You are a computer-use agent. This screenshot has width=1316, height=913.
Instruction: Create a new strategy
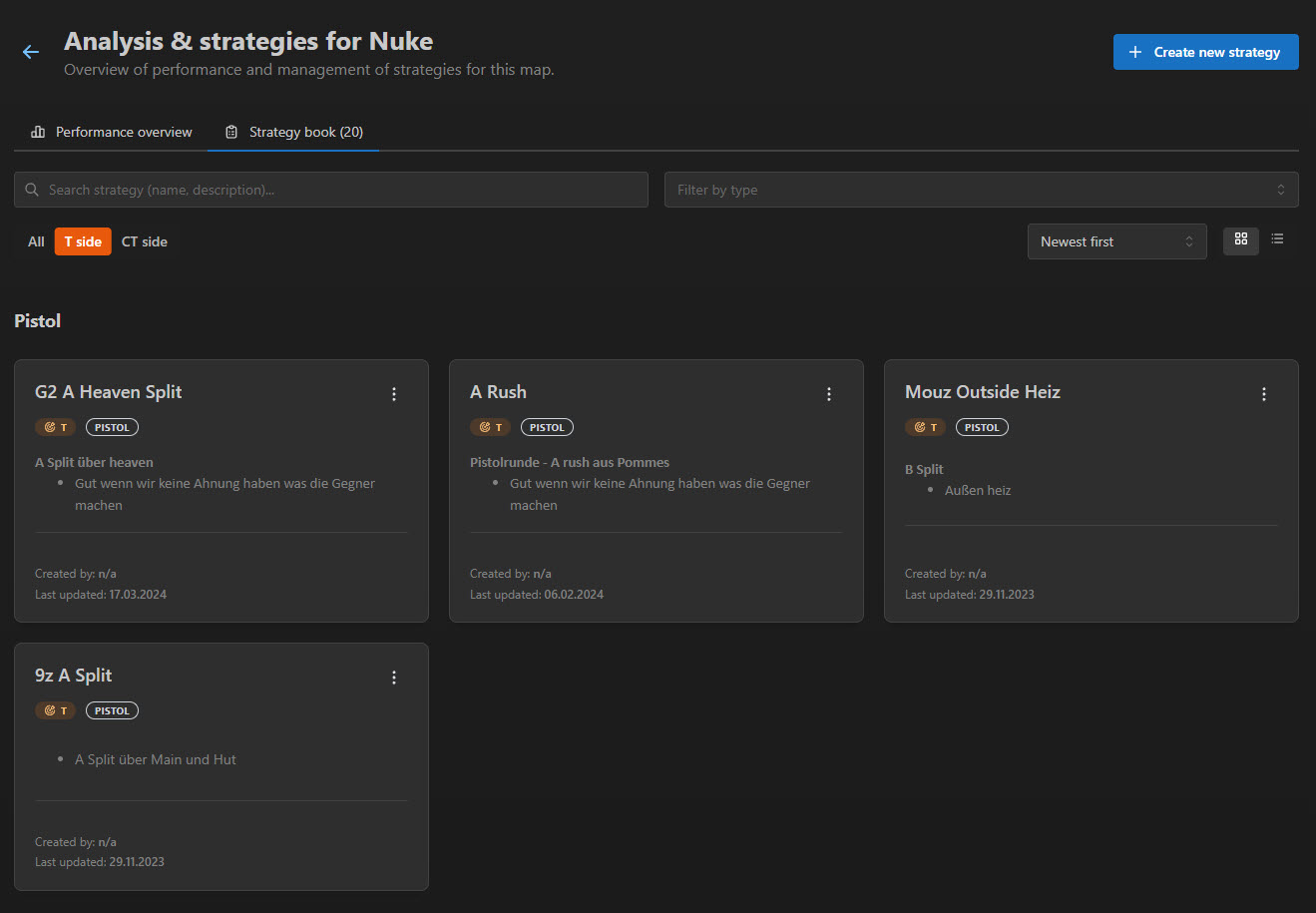[x=1205, y=51]
